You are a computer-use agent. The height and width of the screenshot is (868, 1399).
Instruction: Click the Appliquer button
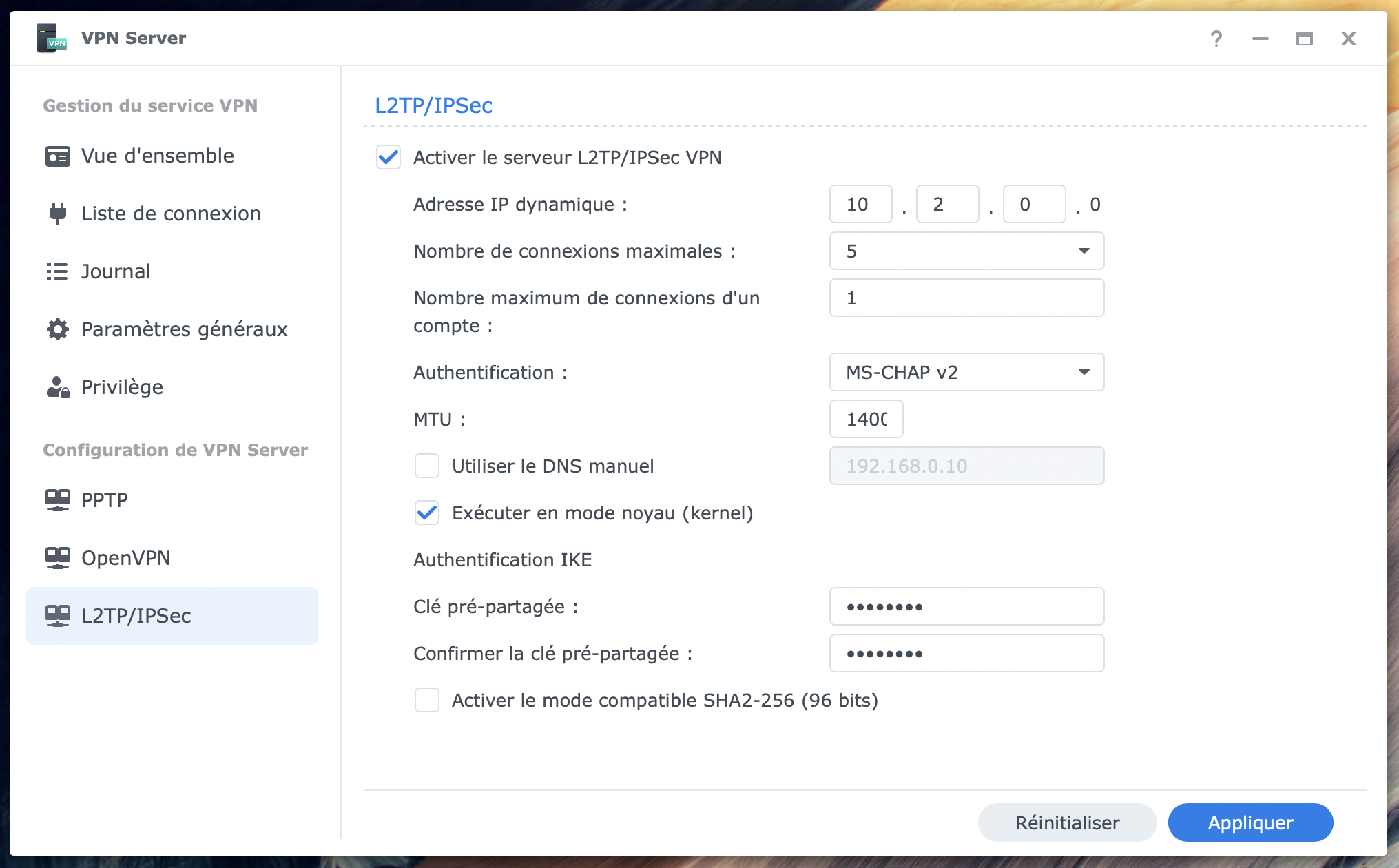coord(1250,823)
